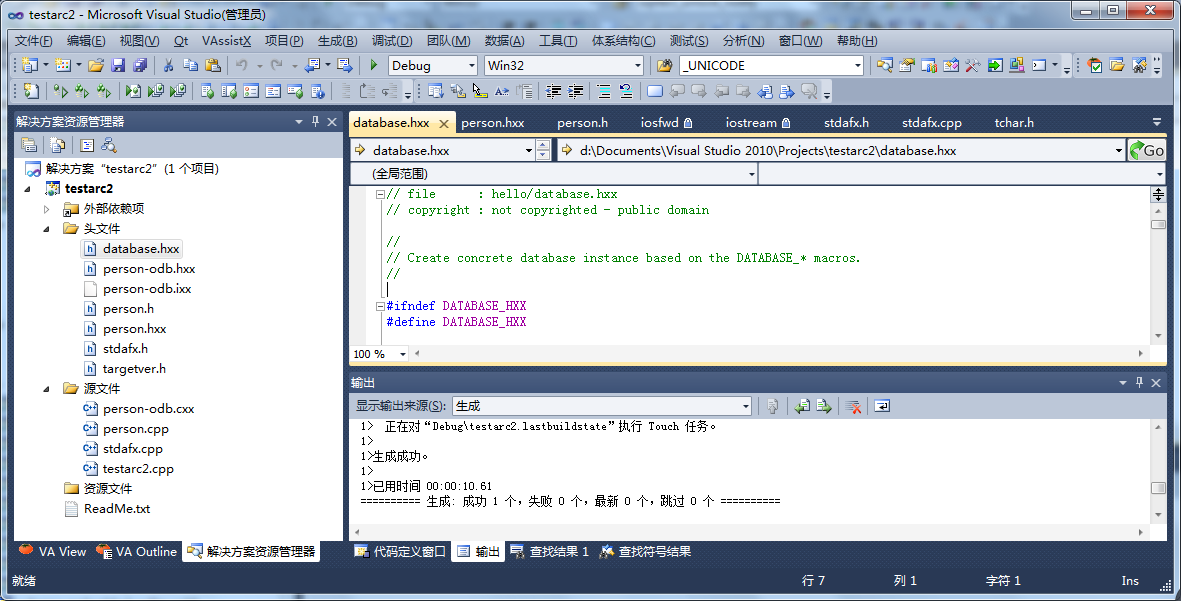
Task: Collapse the 源文件 folder node
Action: coord(46,389)
